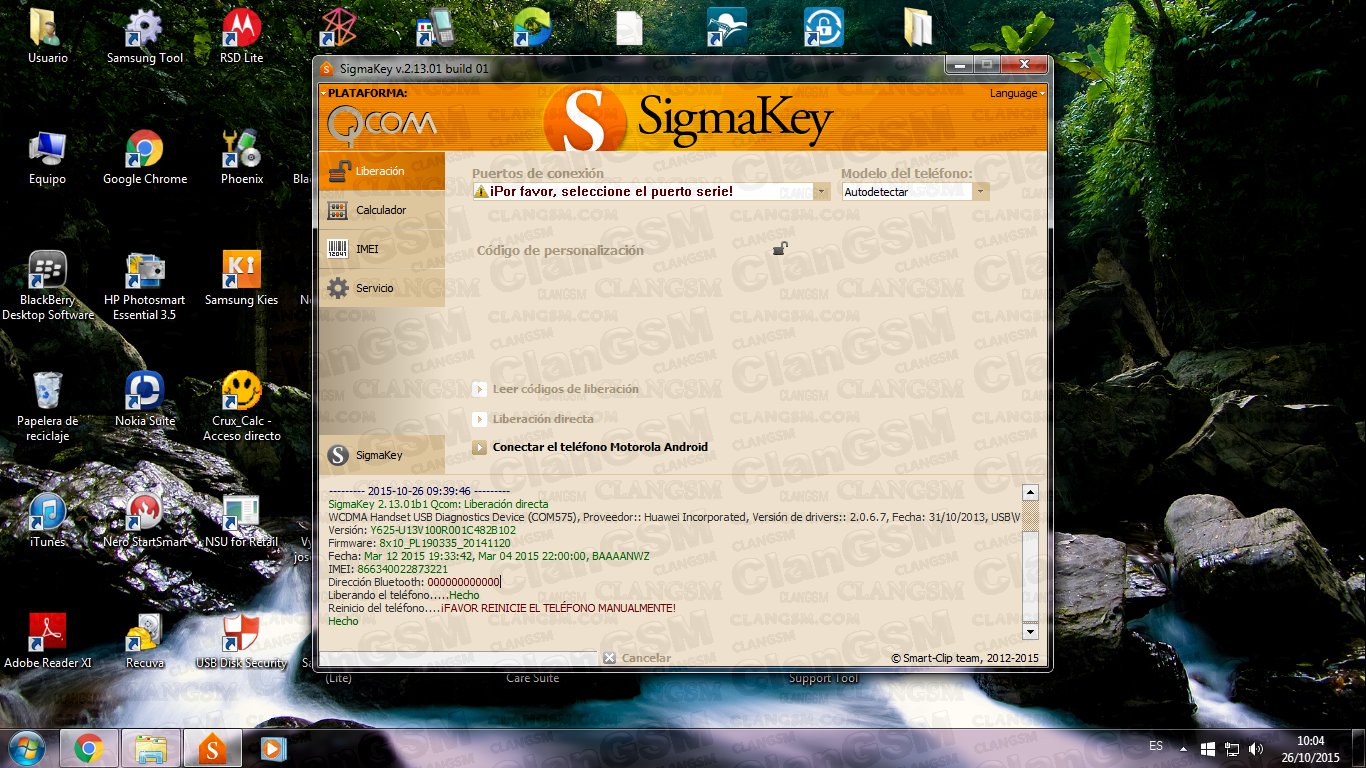
Task: Click the log scroll up arrow
Action: tap(1031, 492)
